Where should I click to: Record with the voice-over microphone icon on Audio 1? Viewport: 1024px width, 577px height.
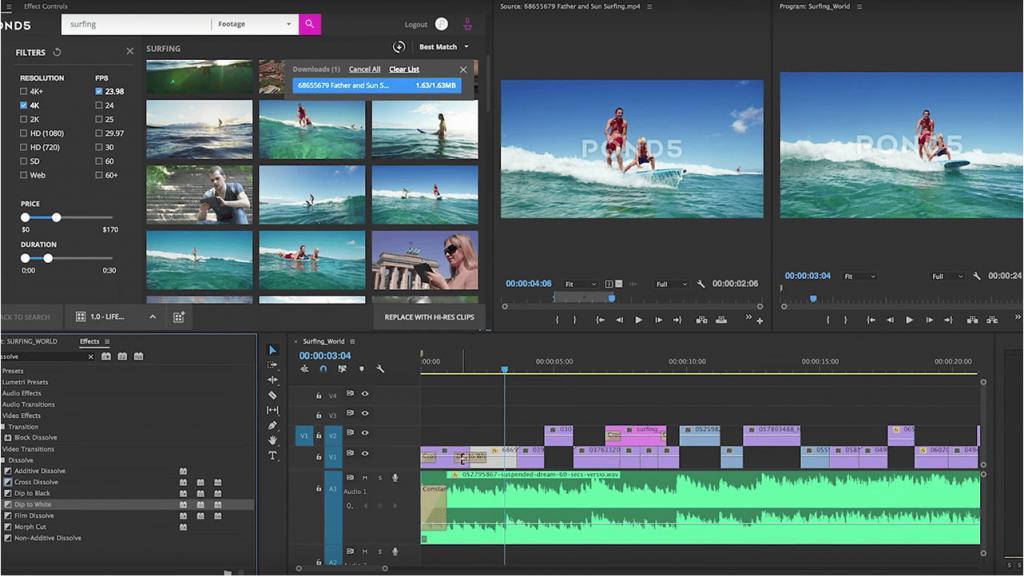396,478
